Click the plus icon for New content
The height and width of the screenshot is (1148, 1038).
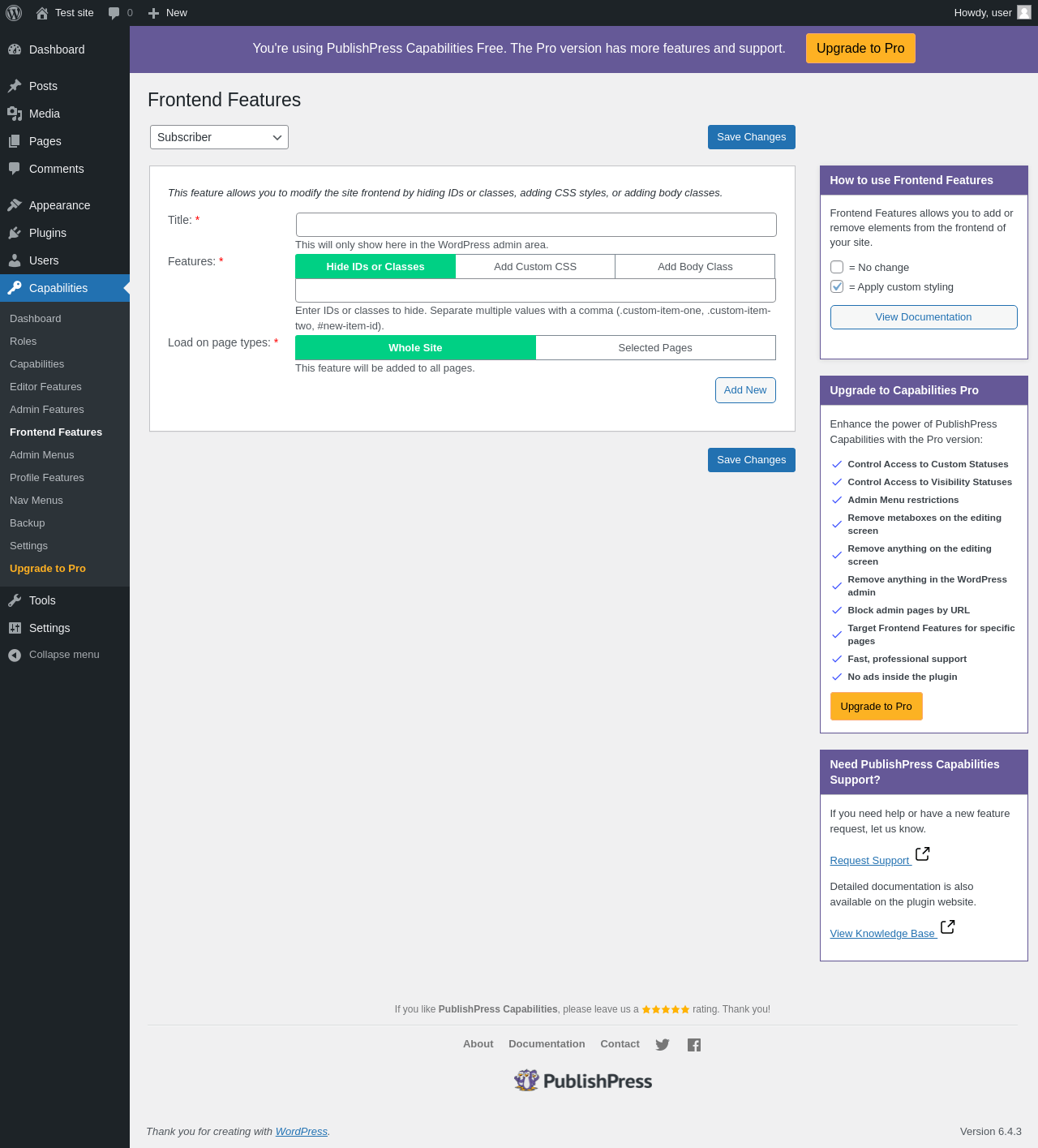(153, 13)
